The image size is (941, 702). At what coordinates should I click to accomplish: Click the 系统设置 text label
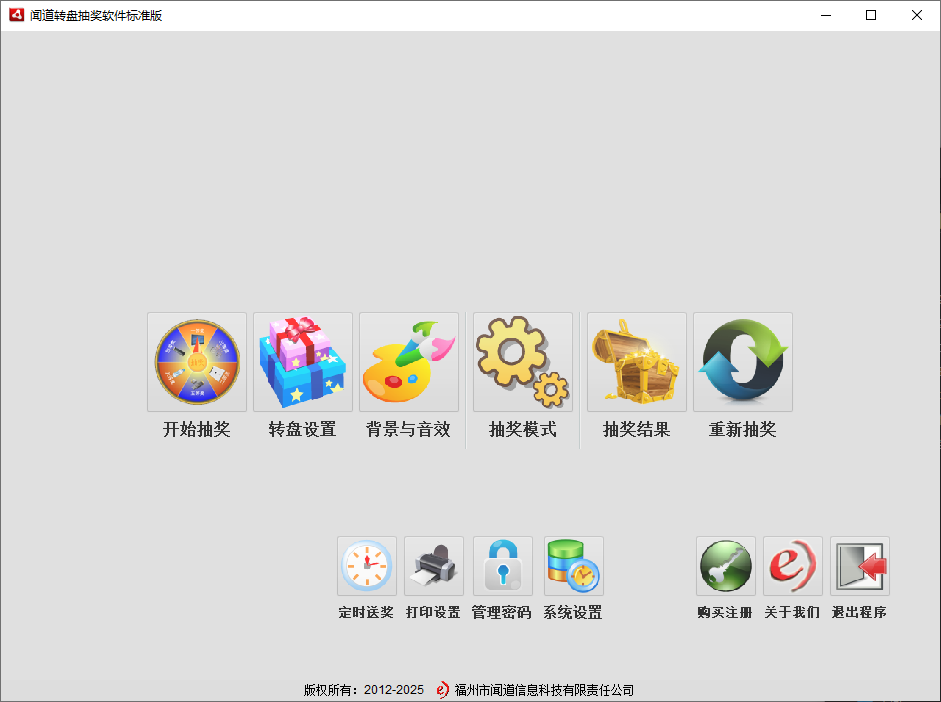click(x=573, y=612)
